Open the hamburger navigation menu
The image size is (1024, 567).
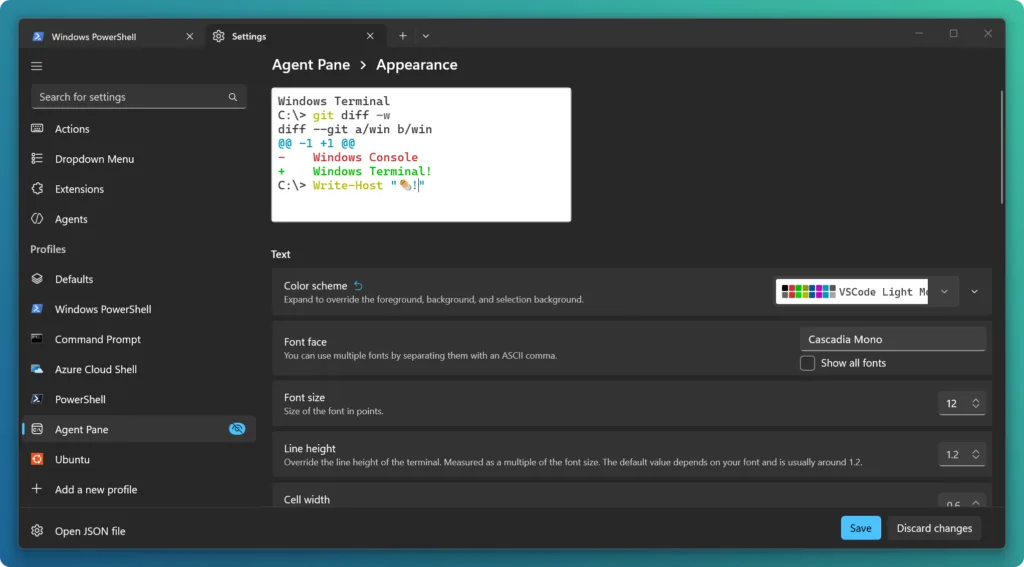[x=37, y=66]
